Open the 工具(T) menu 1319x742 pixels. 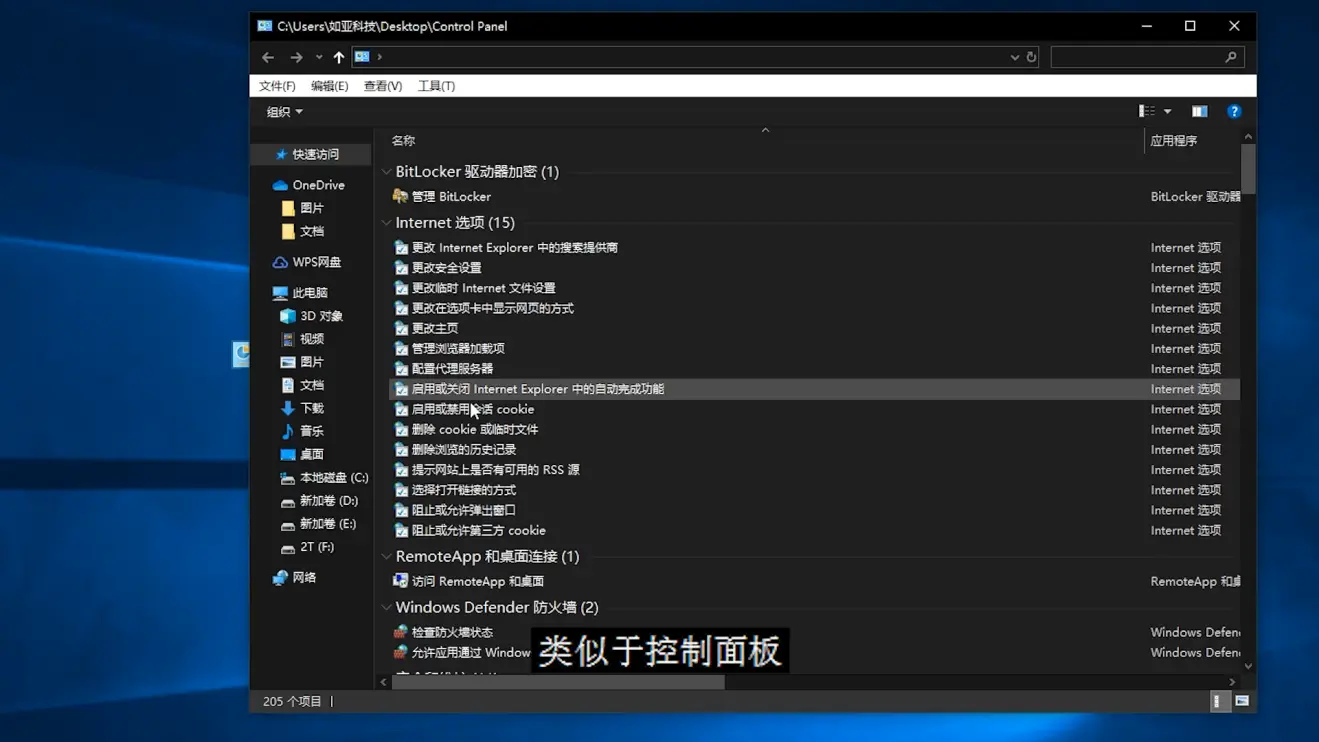pos(436,86)
